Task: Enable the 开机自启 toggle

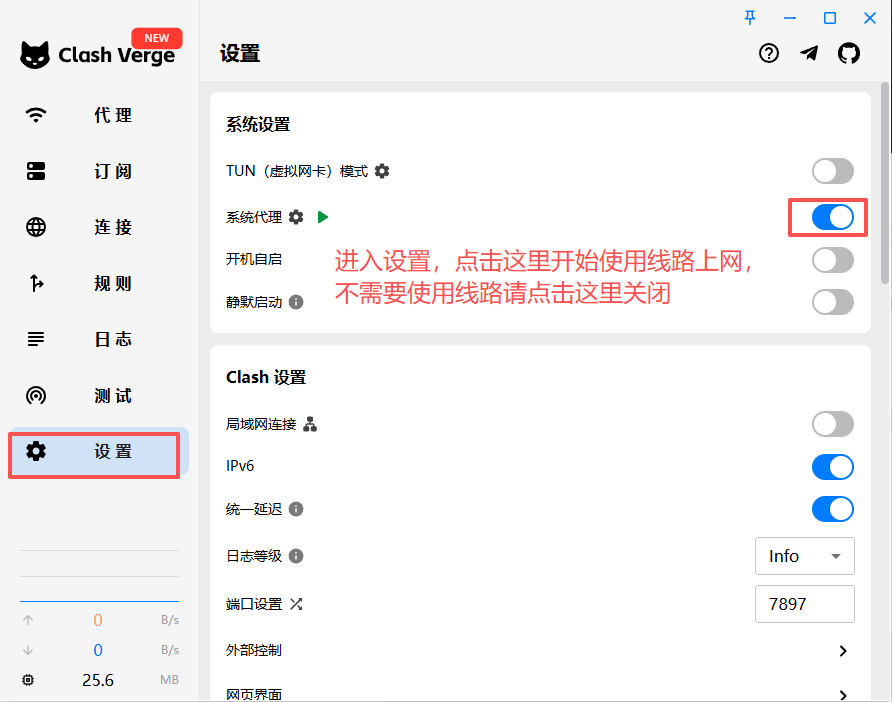Action: click(x=832, y=260)
